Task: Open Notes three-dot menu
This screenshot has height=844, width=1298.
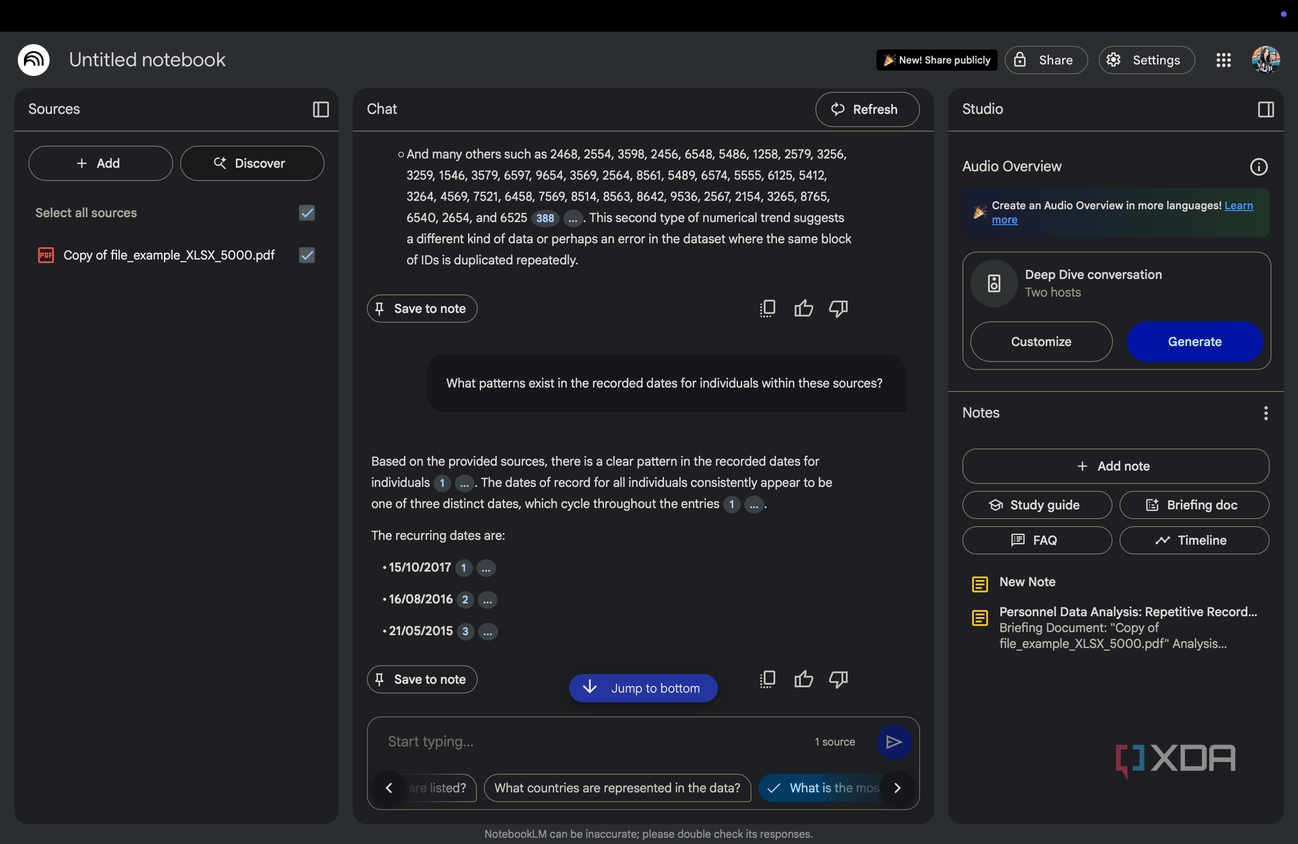Action: pyautogui.click(x=1265, y=413)
